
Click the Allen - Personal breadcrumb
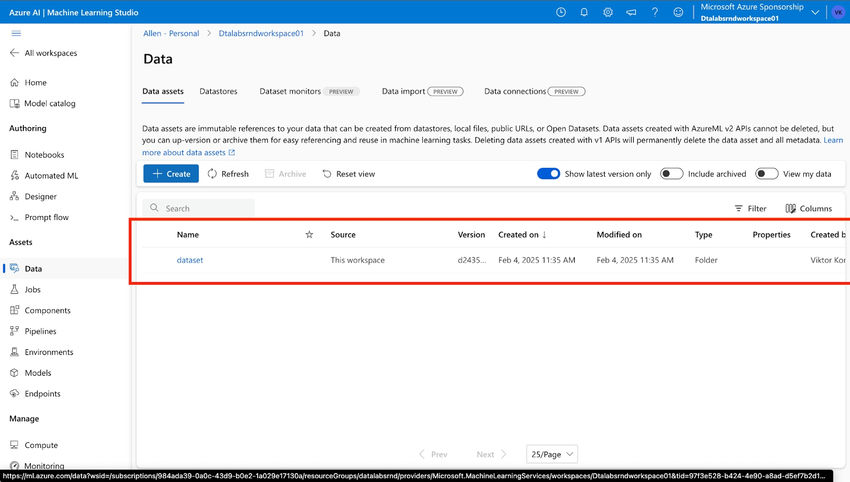click(171, 33)
